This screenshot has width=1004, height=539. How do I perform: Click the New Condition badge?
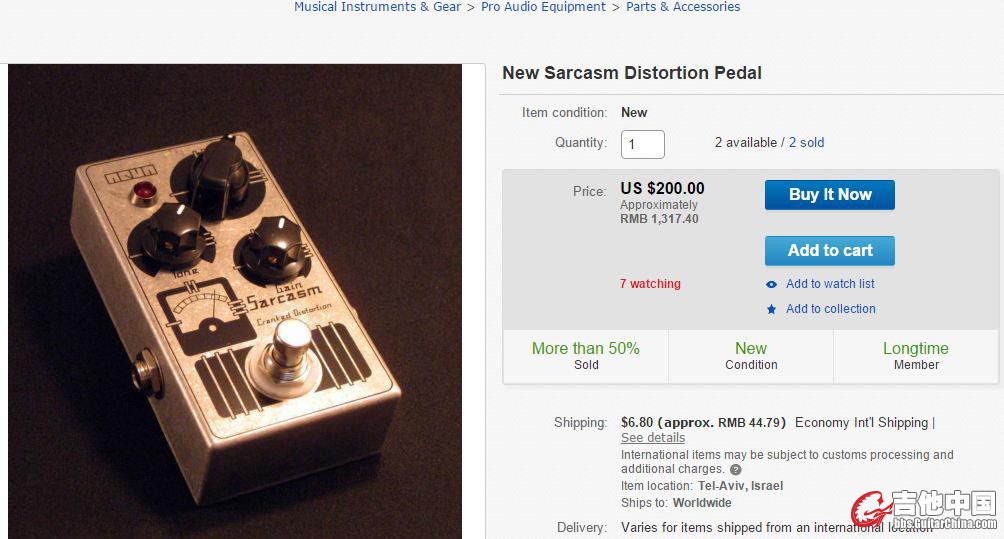click(x=751, y=355)
